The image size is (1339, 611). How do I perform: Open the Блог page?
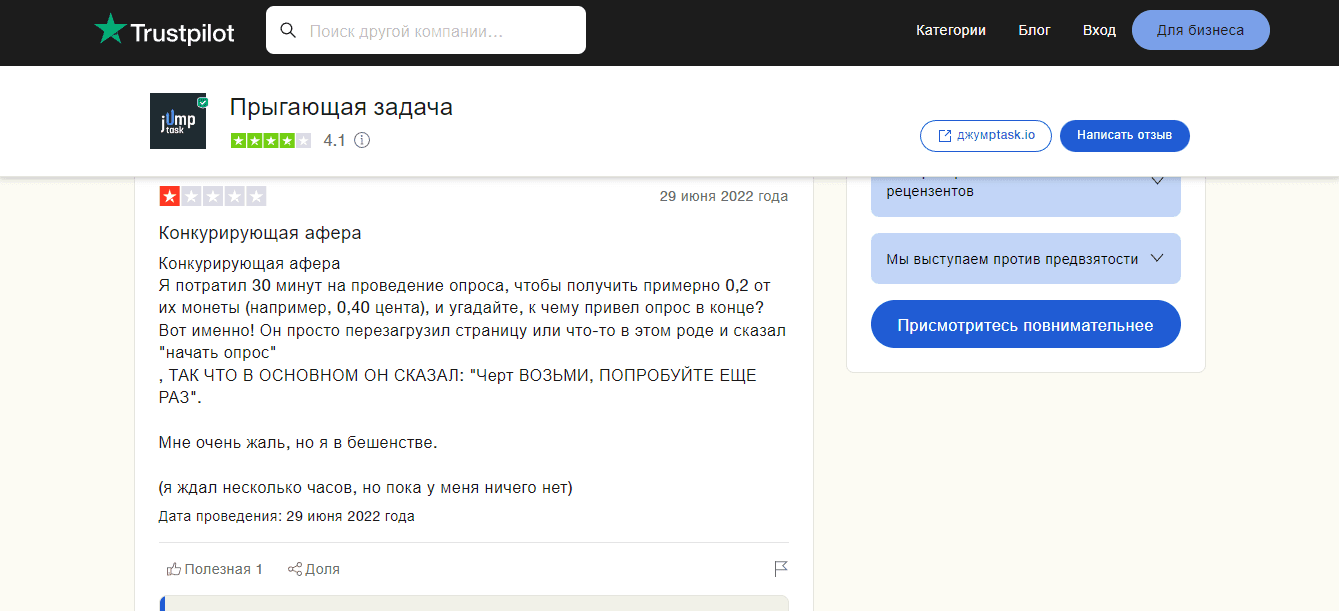click(1034, 30)
